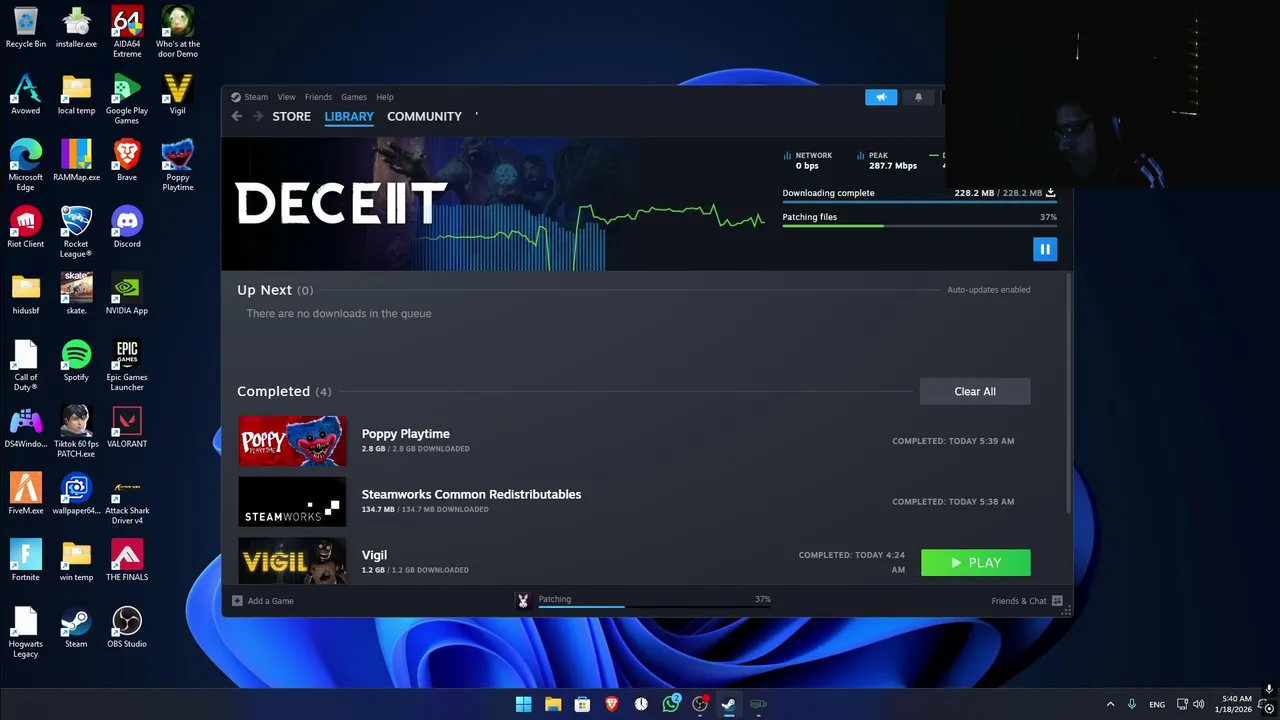
Task: Open Poppy Playtime desktop shortcut
Action: [178, 165]
